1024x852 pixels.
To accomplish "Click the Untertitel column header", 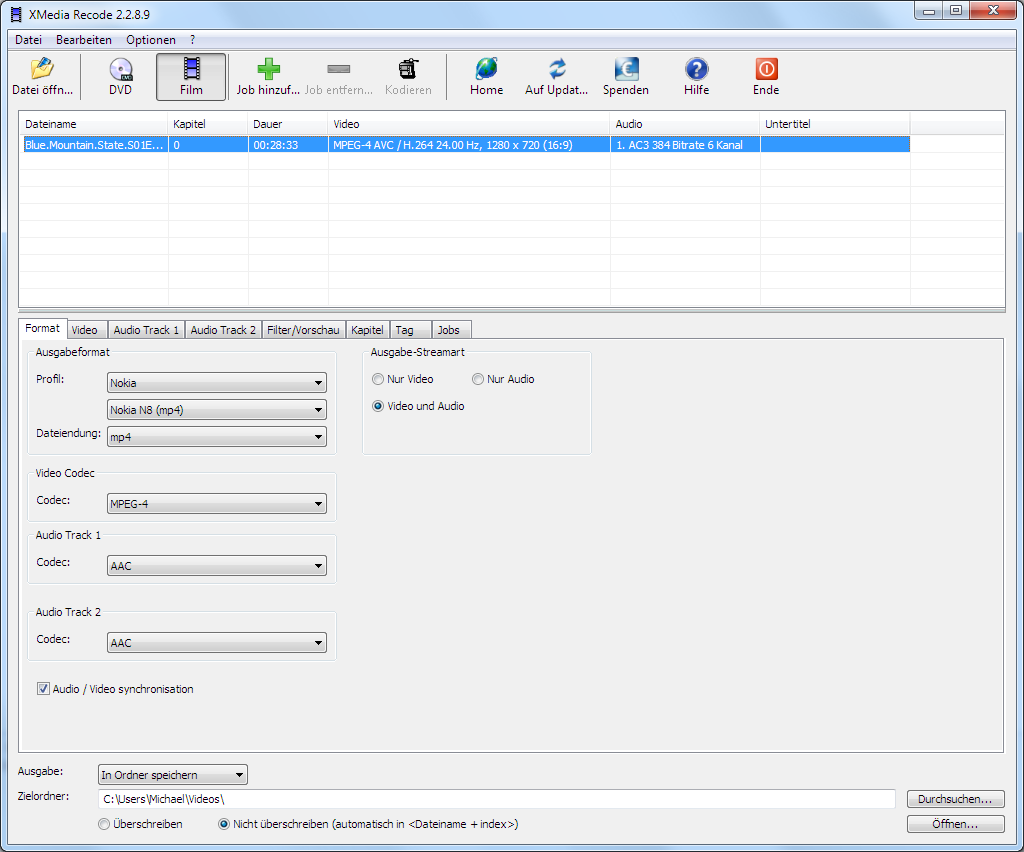I will click(835, 124).
